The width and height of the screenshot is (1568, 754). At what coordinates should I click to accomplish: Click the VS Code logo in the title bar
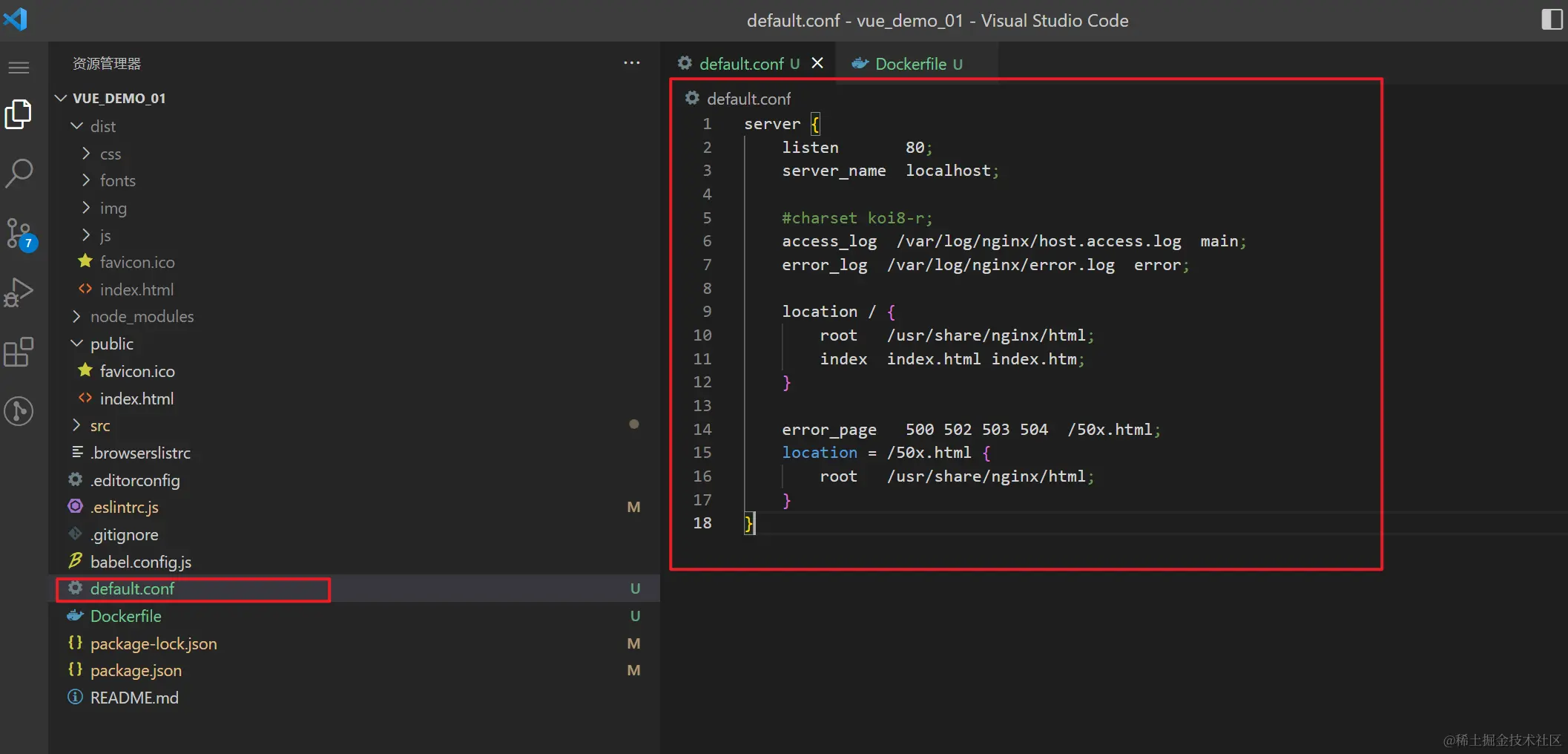[15, 19]
